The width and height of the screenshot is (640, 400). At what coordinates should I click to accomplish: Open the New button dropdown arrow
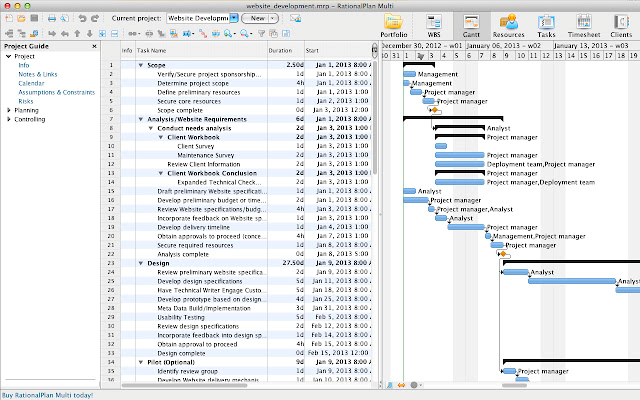pyautogui.click(x=273, y=18)
